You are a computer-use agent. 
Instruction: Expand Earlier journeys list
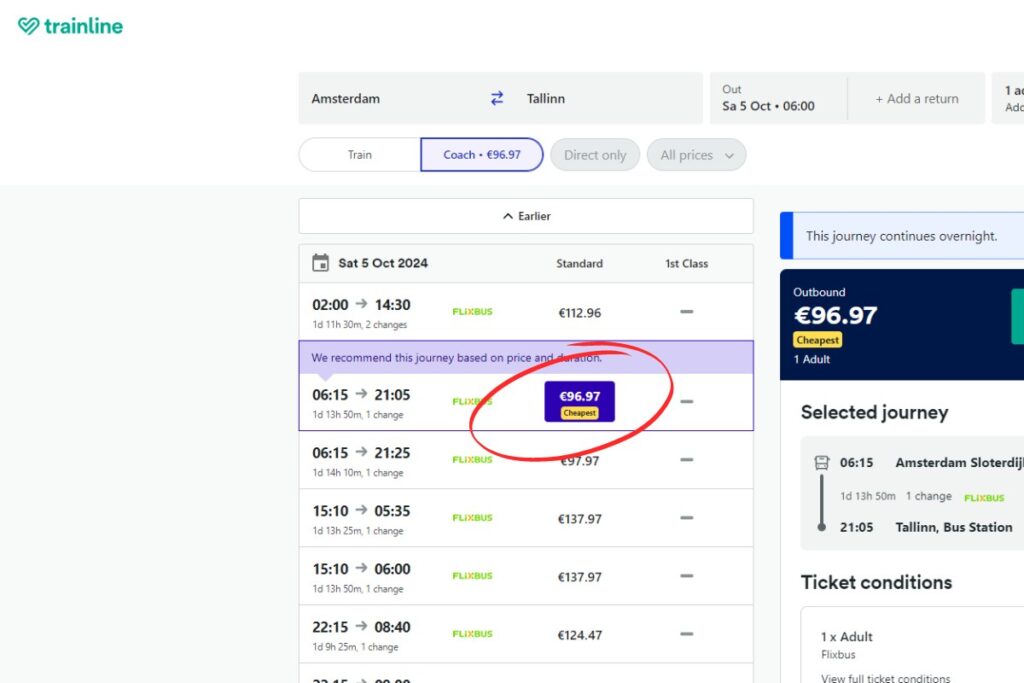(x=526, y=216)
